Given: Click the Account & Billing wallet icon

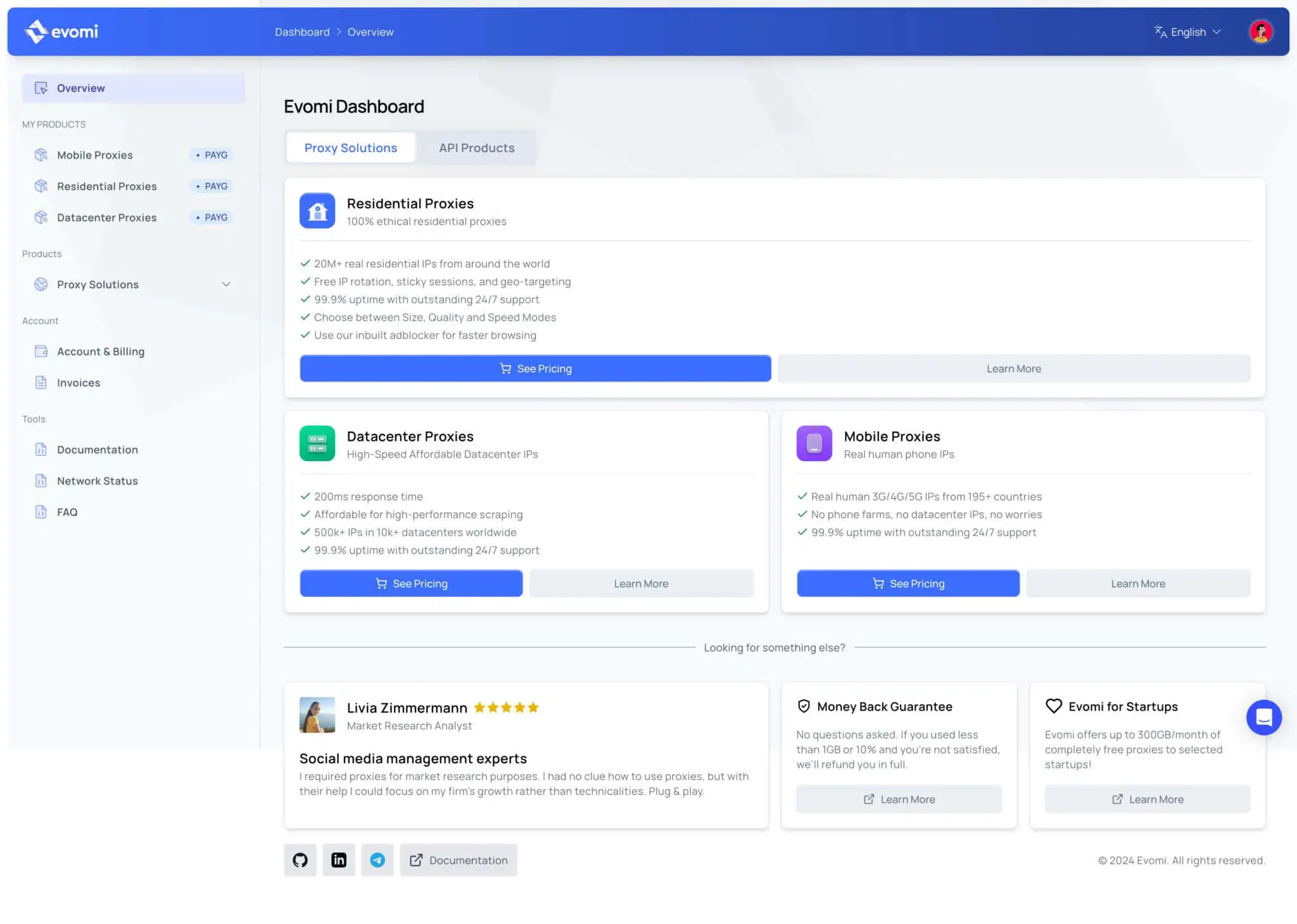Looking at the screenshot, I should 41,351.
